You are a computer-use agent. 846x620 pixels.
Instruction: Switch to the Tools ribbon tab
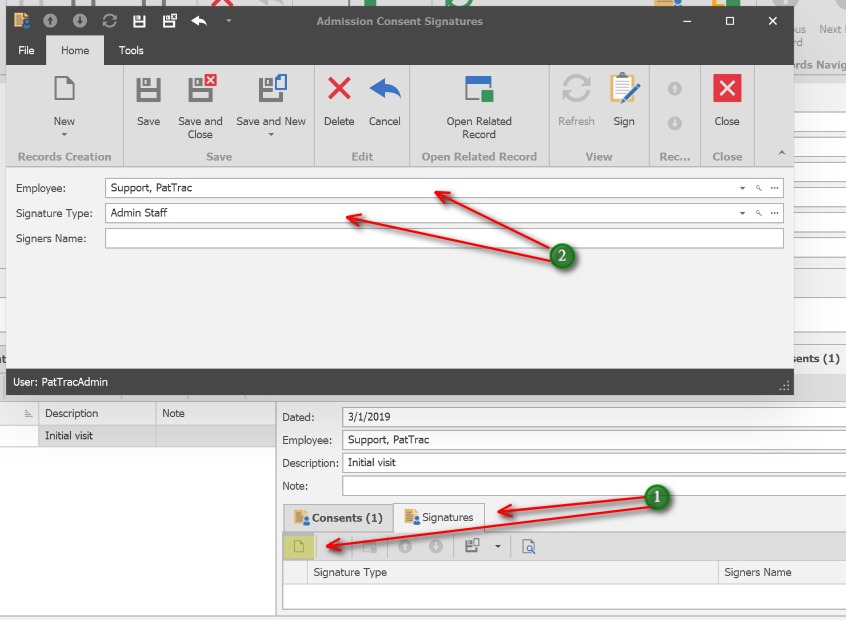131,50
